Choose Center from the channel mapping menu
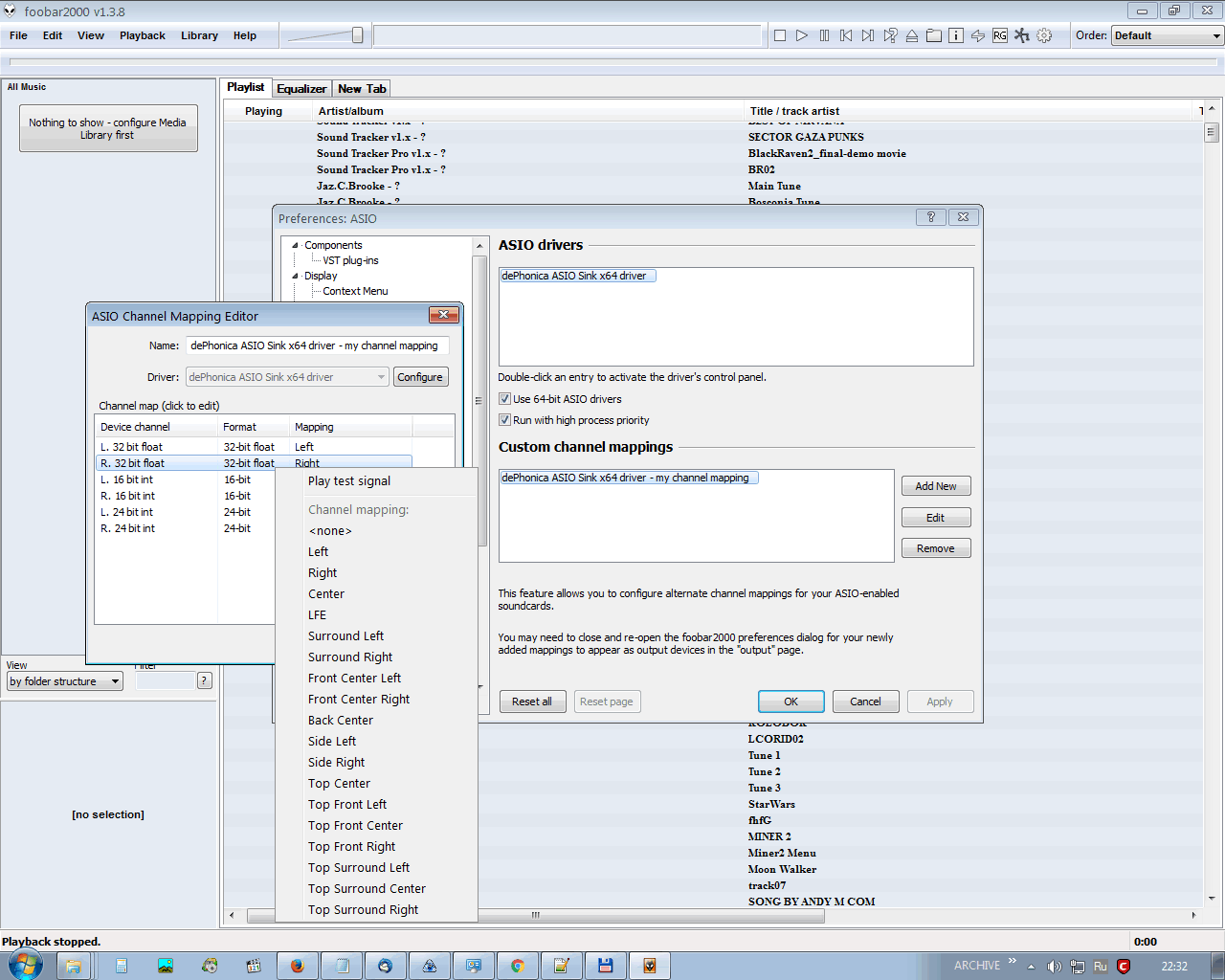The width and height of the screenshot is (1225, 980). point(376,594)
